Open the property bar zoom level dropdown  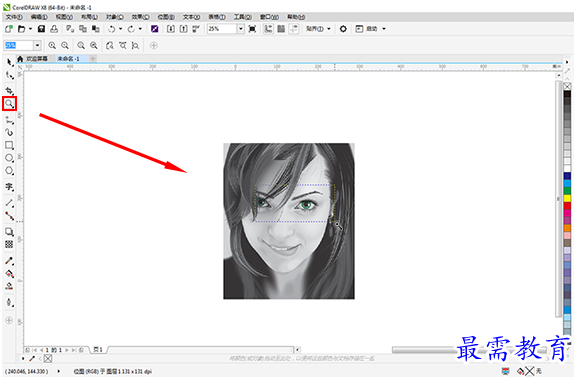pyautogui.click(x=37, y=45)
